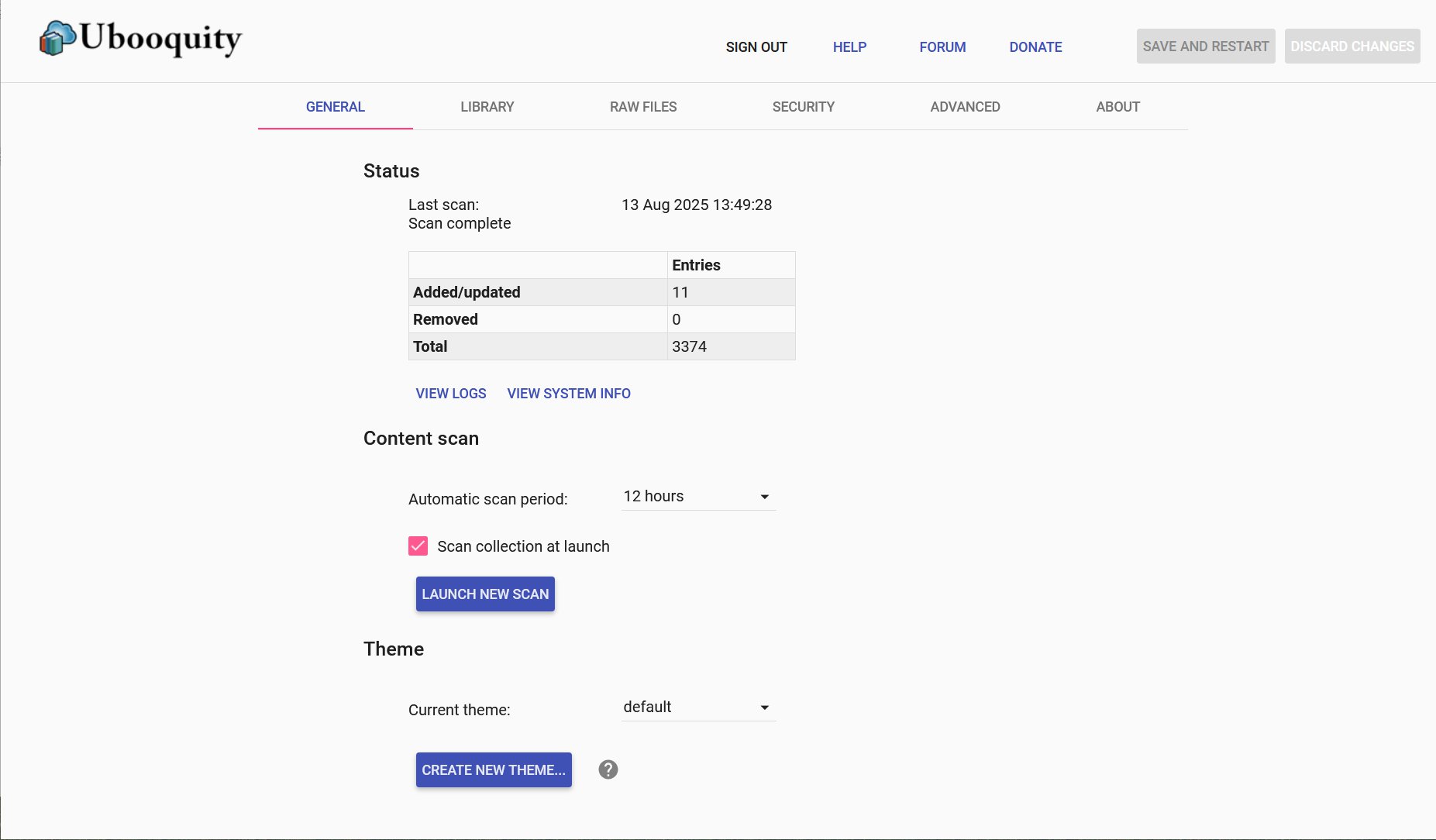Visit the Ubooquity FORUM
This screenshot has width=1436, height=840.
(x=942, y=47)
